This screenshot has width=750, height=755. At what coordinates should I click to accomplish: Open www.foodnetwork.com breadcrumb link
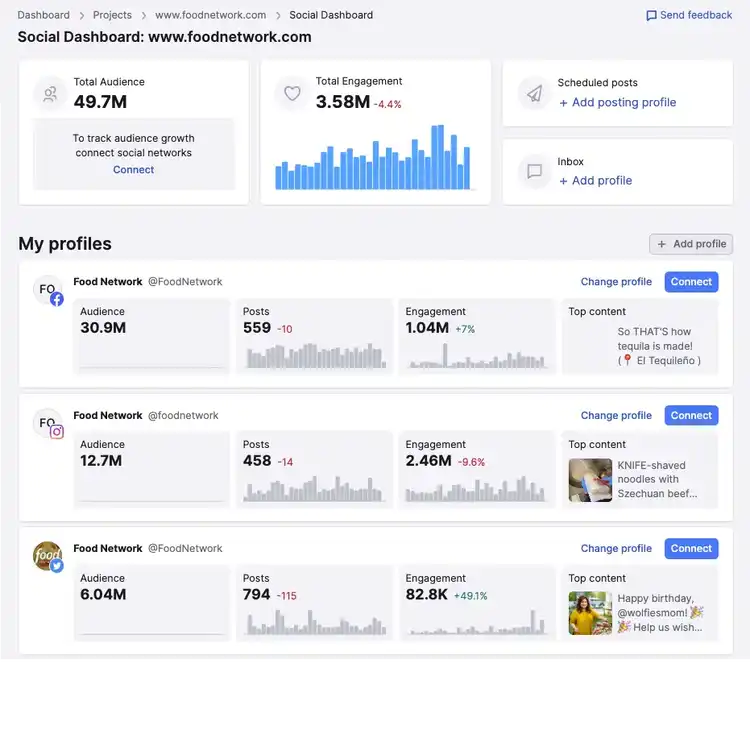pyautogui.click(x=210, y=15)
